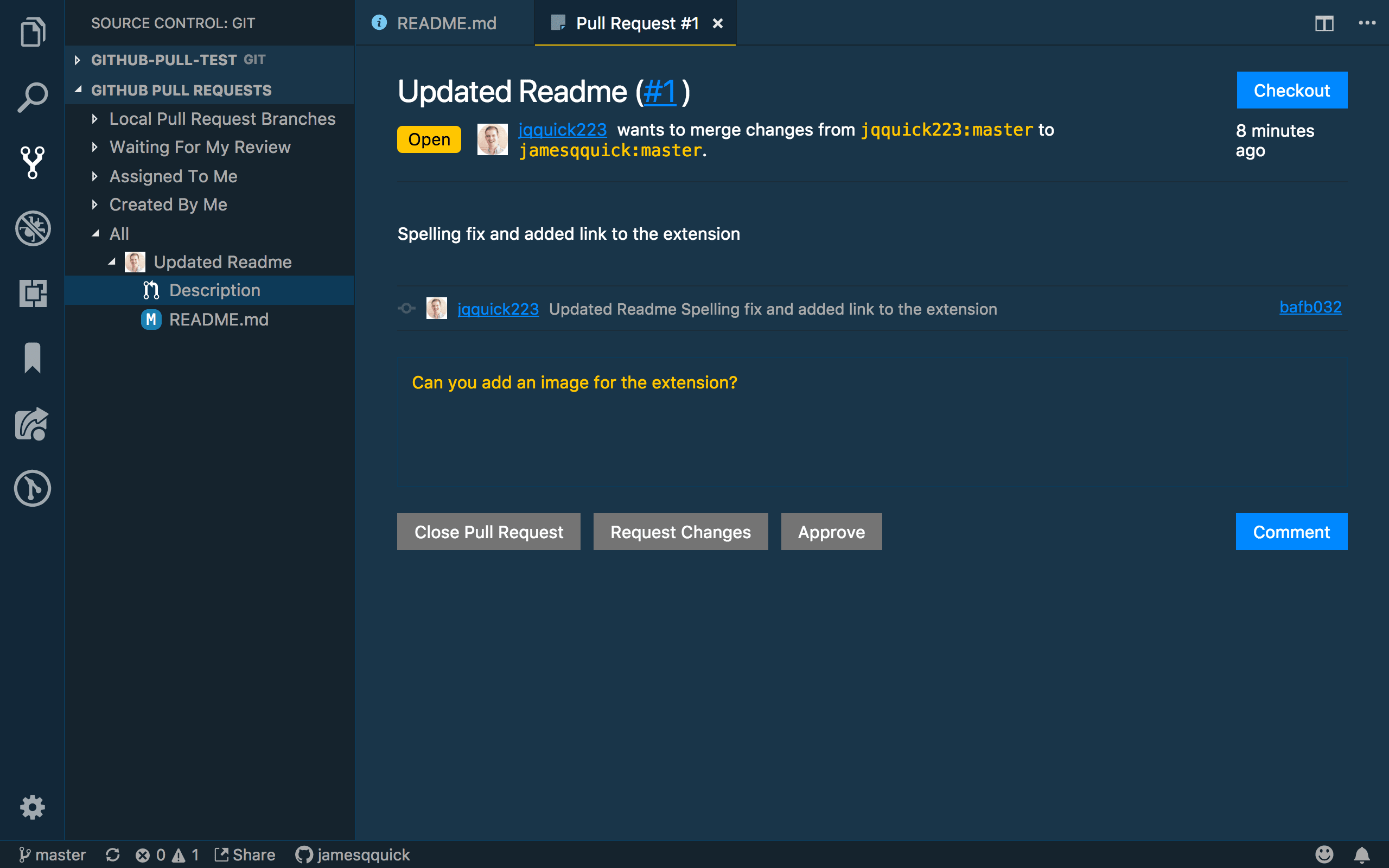Viewport: 1389px width, 868px height.
Task: Open README.md in the pull request tree
Action: [x=209, y=319]
